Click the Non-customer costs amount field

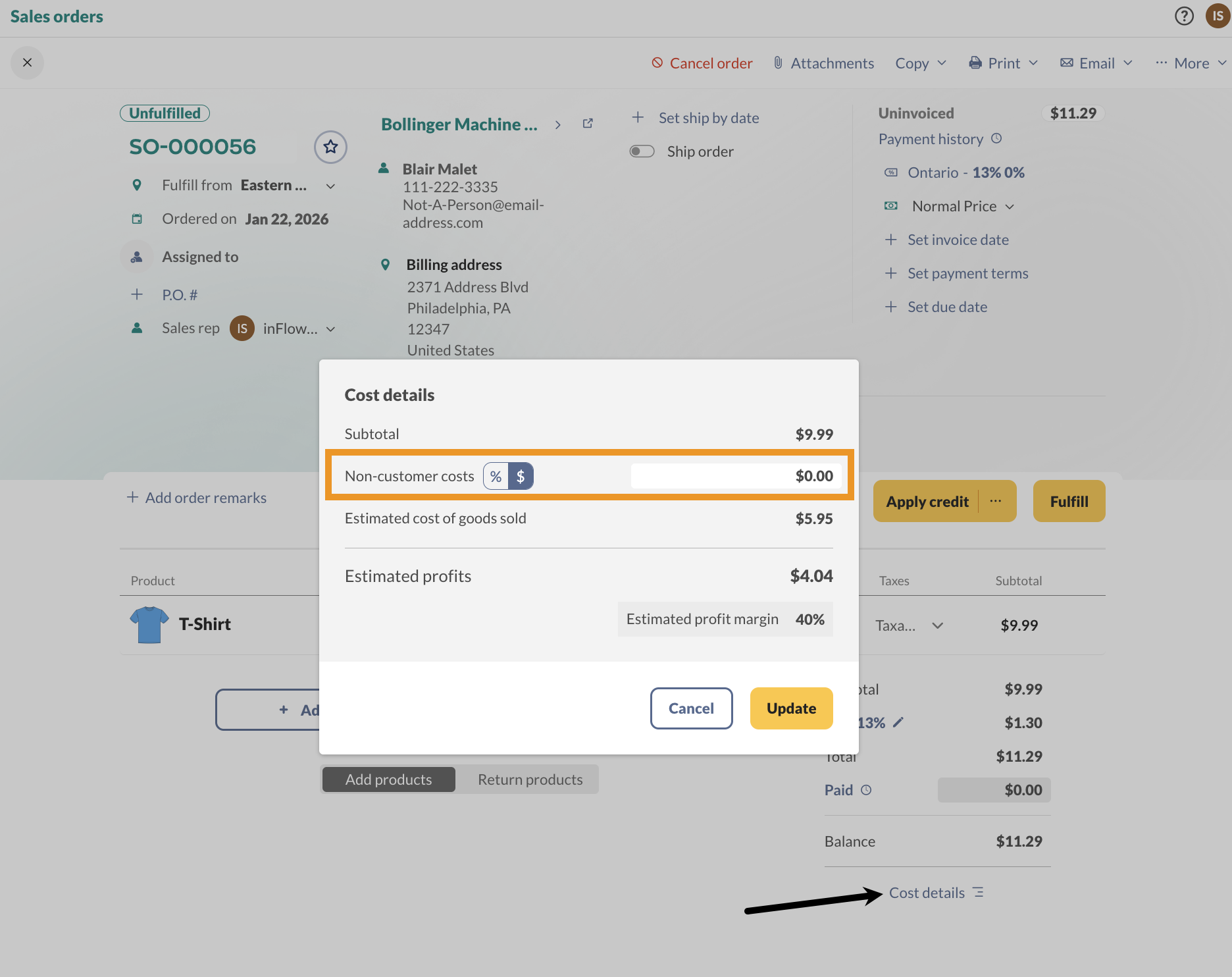(x=736, y=476)
